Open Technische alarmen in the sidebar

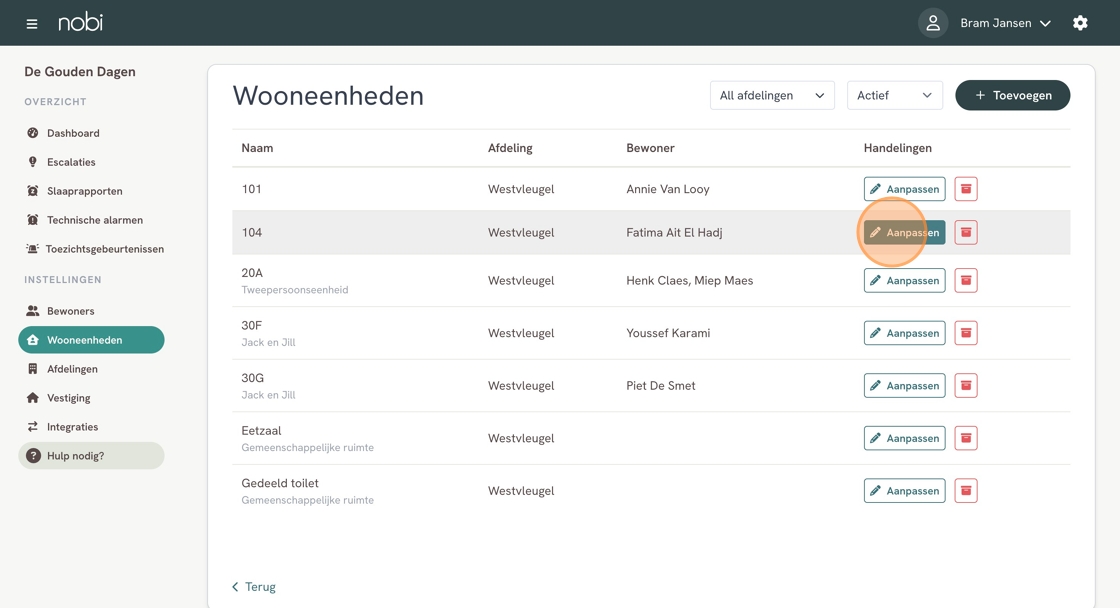94,220
